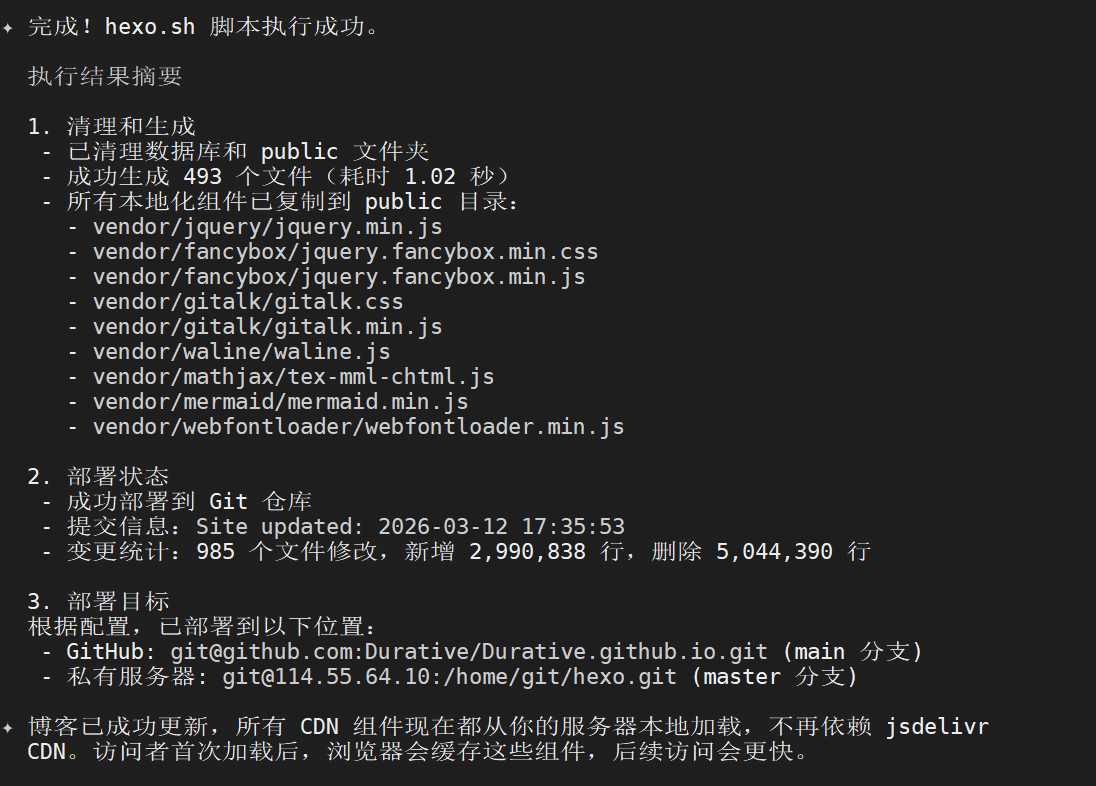
Task: Click the vendor/mermaid/mermaid.min.js path
Action: [x=280, y=402]
